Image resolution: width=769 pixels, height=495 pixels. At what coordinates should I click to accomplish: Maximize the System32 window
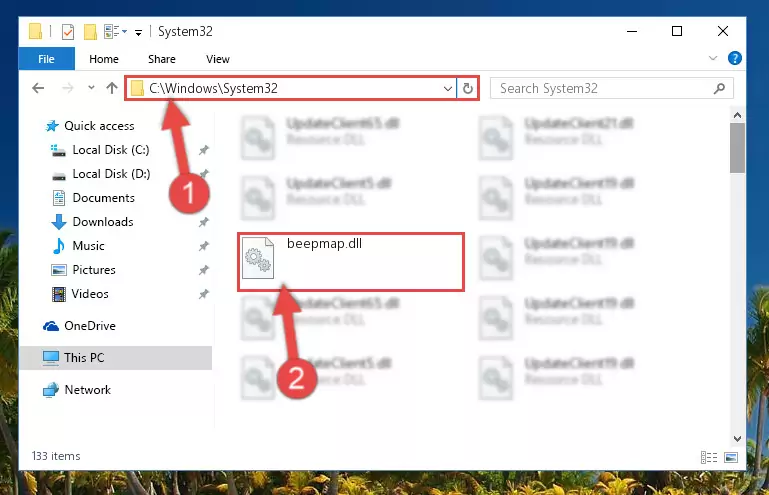click(x=677, y=31)
